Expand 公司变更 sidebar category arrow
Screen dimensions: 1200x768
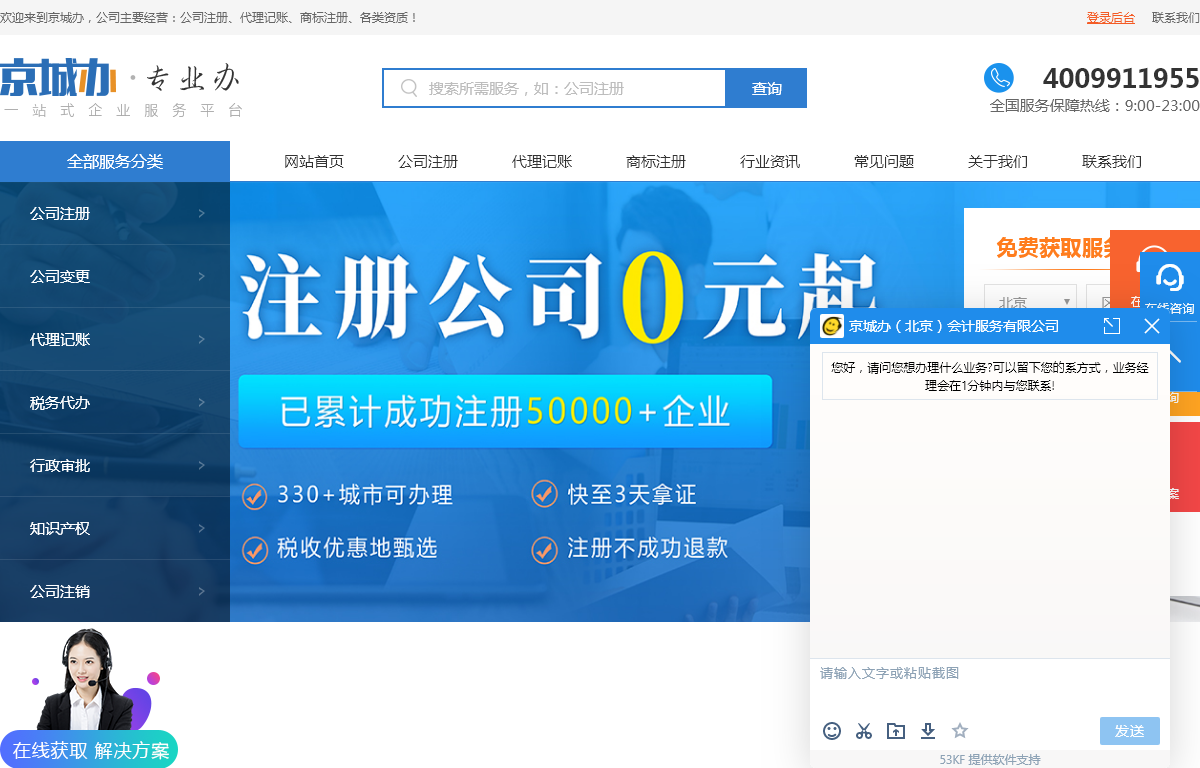[201, 276]
